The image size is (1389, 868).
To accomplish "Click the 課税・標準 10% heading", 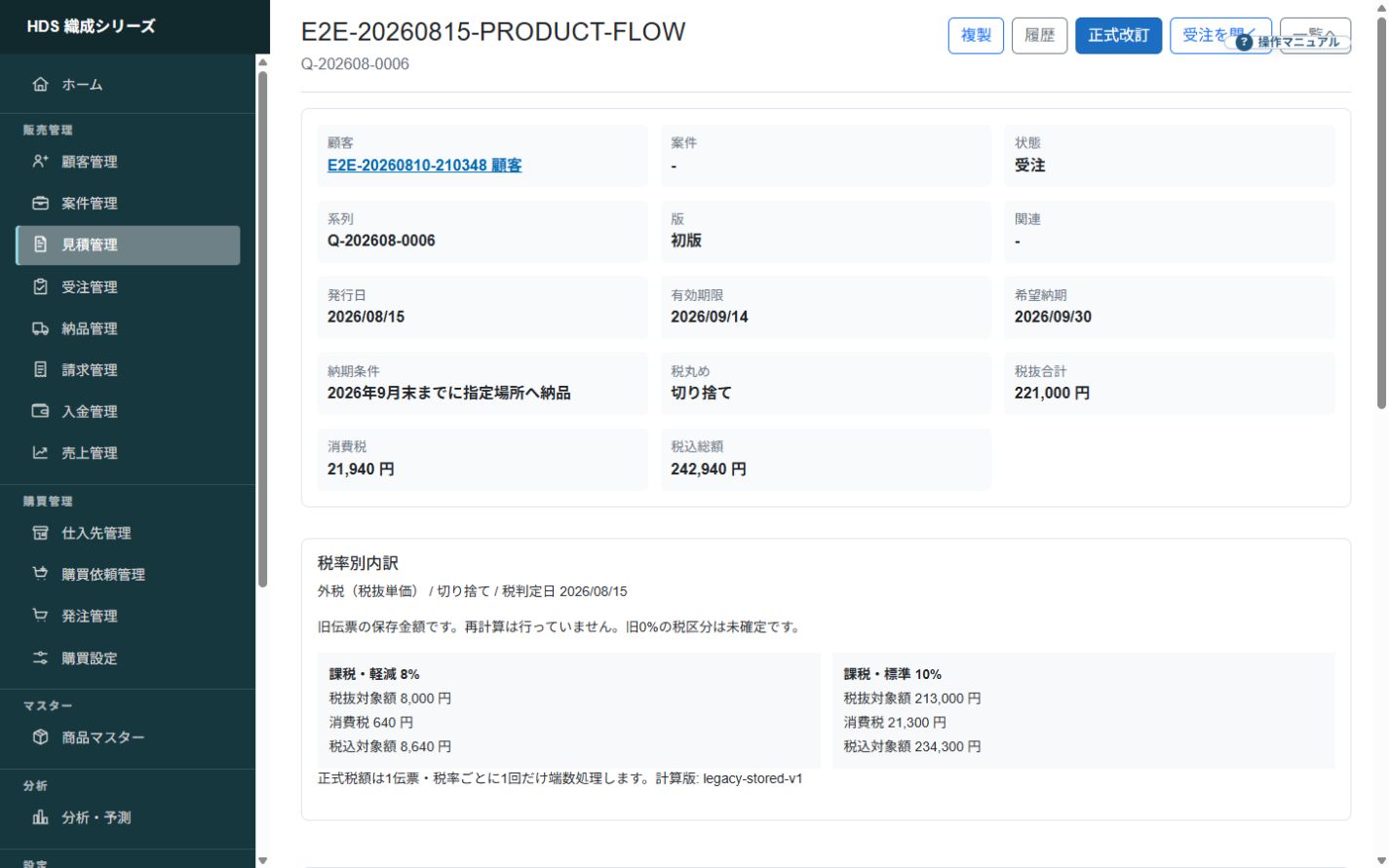I will (x=893, y=674).
